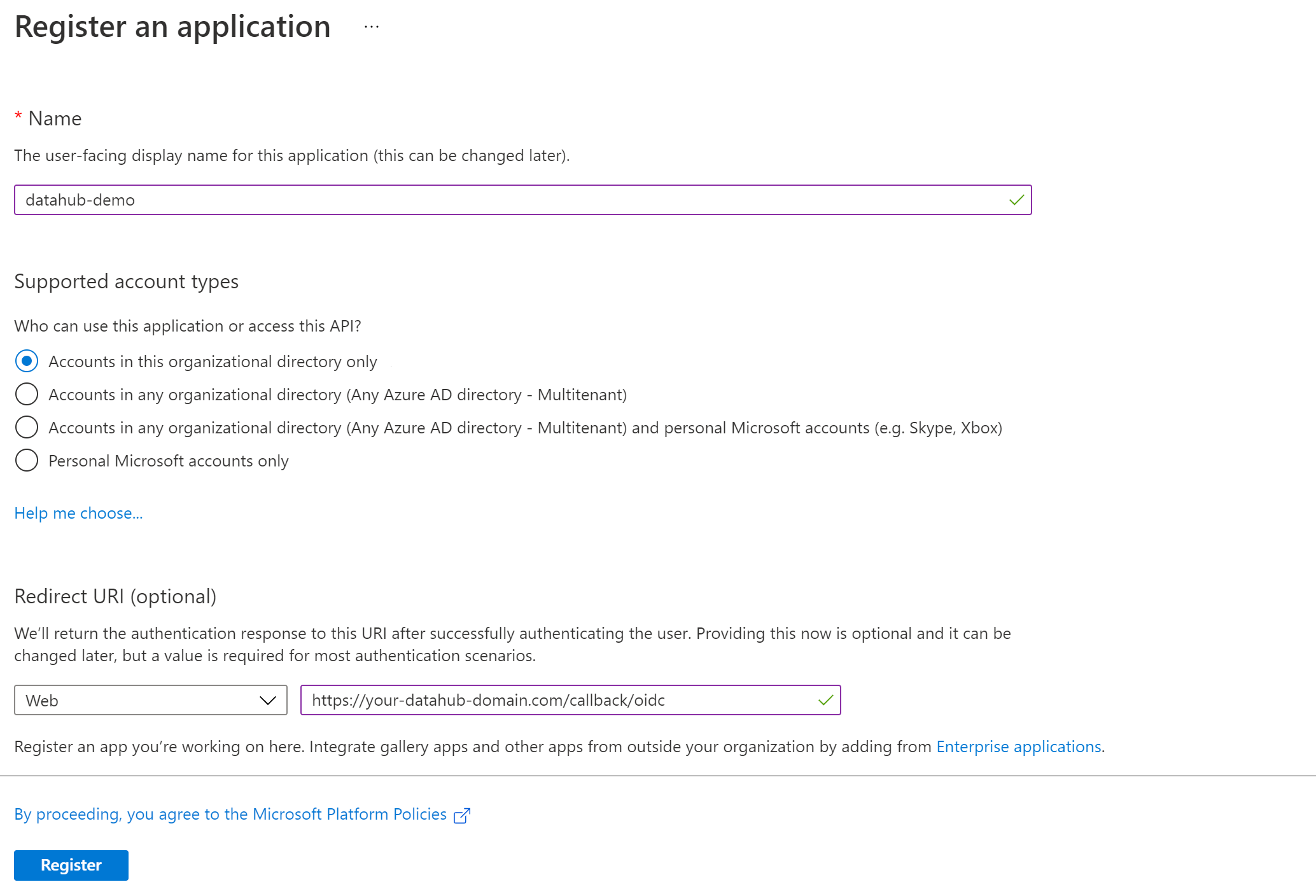Open the ellipsis menu beside Register an application

click(x=371, y=27)
